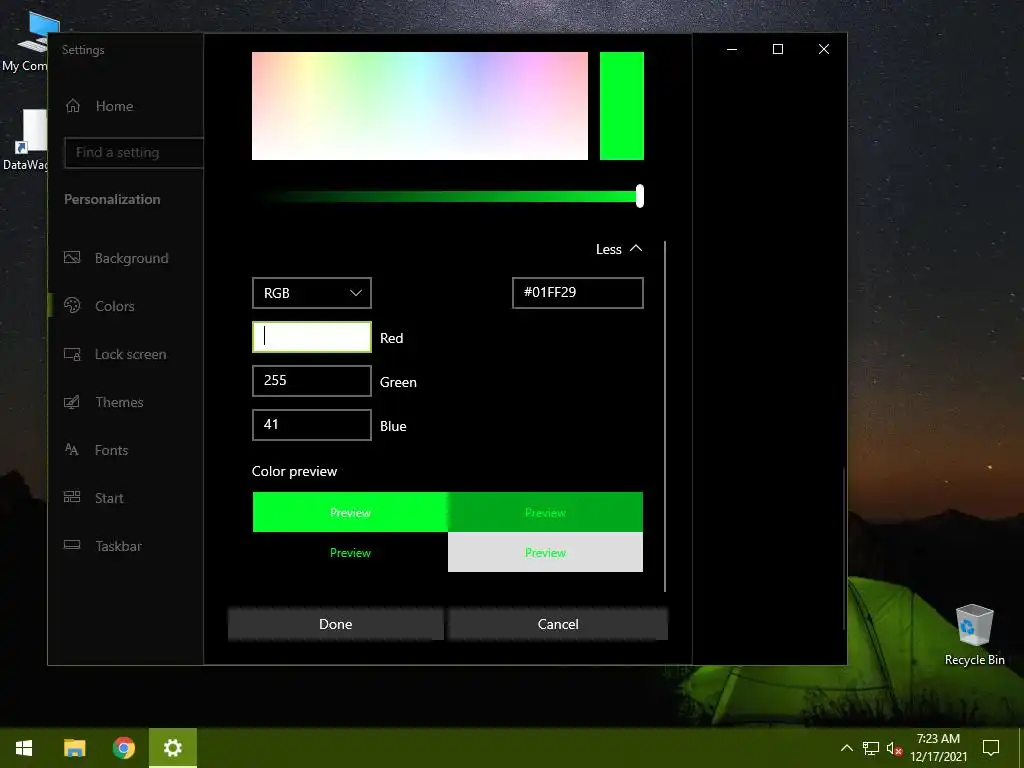Screen dimensions: 1024x768
Task: Select the Recycle Bin desktop icon
Action: 974,635
